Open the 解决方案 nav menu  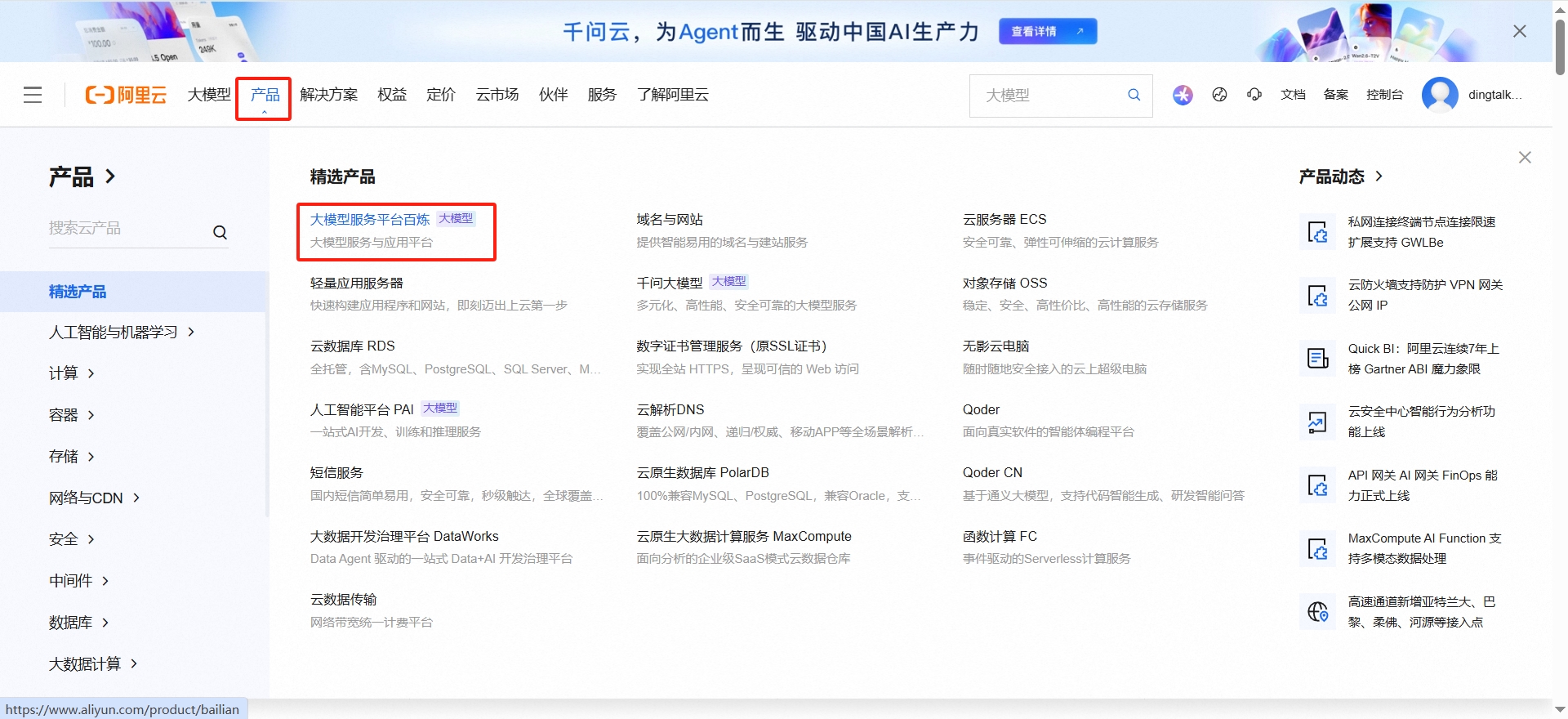[x=328, y=95]
